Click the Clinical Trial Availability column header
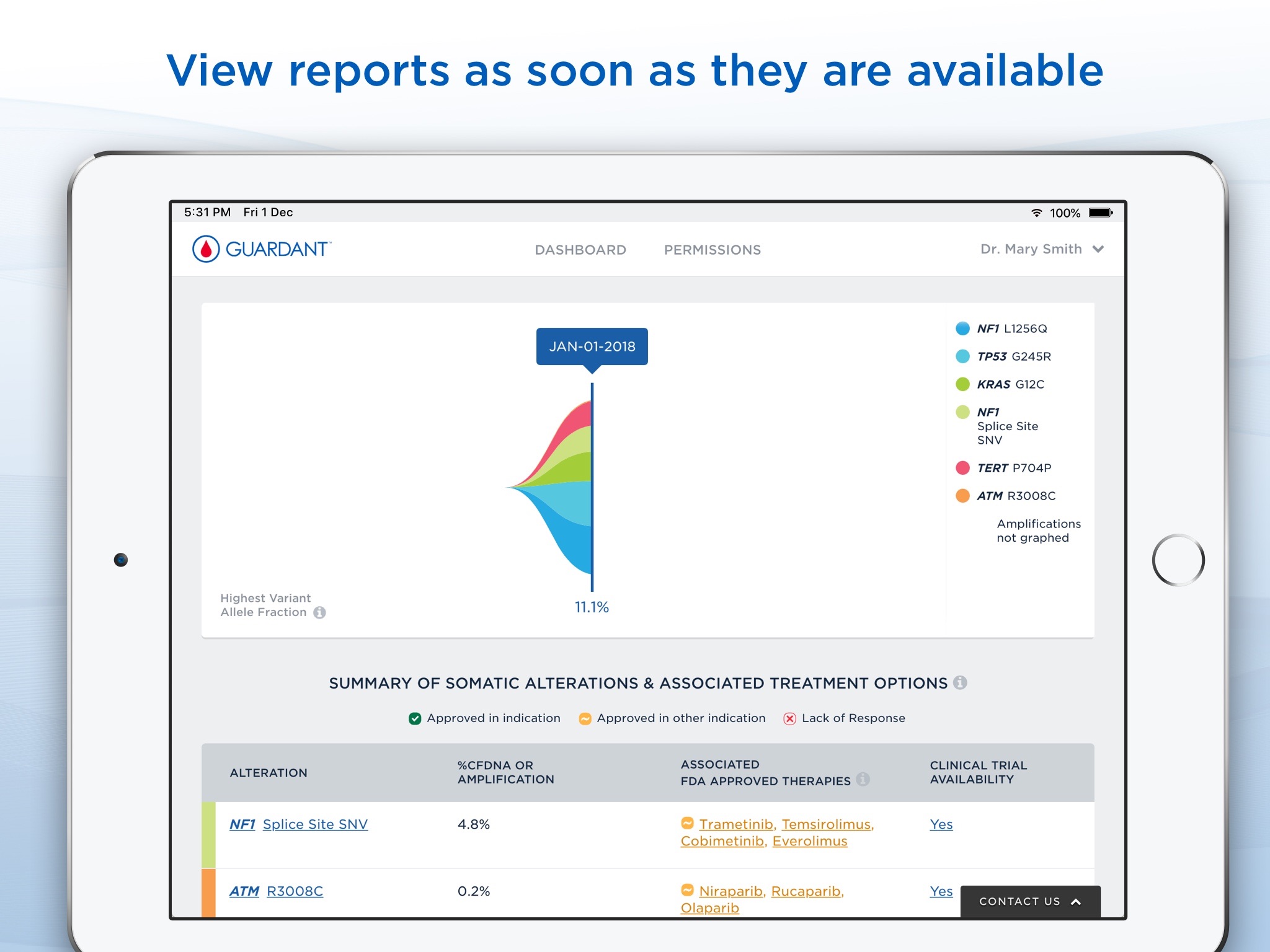The image size is (1270, 952). click(979, 772)
